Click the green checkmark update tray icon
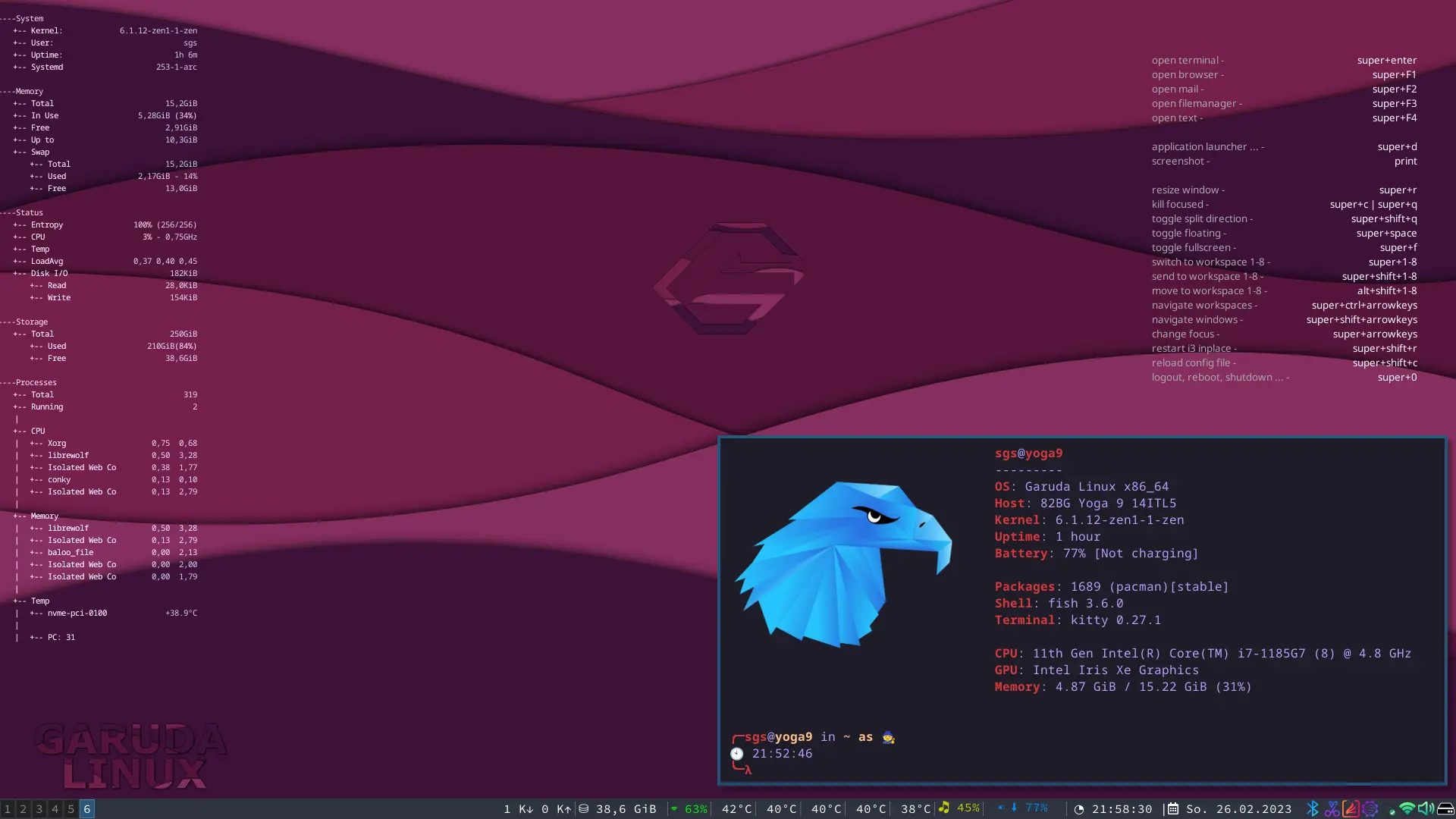1456x819 pixels. click(x=1392, y=811)
